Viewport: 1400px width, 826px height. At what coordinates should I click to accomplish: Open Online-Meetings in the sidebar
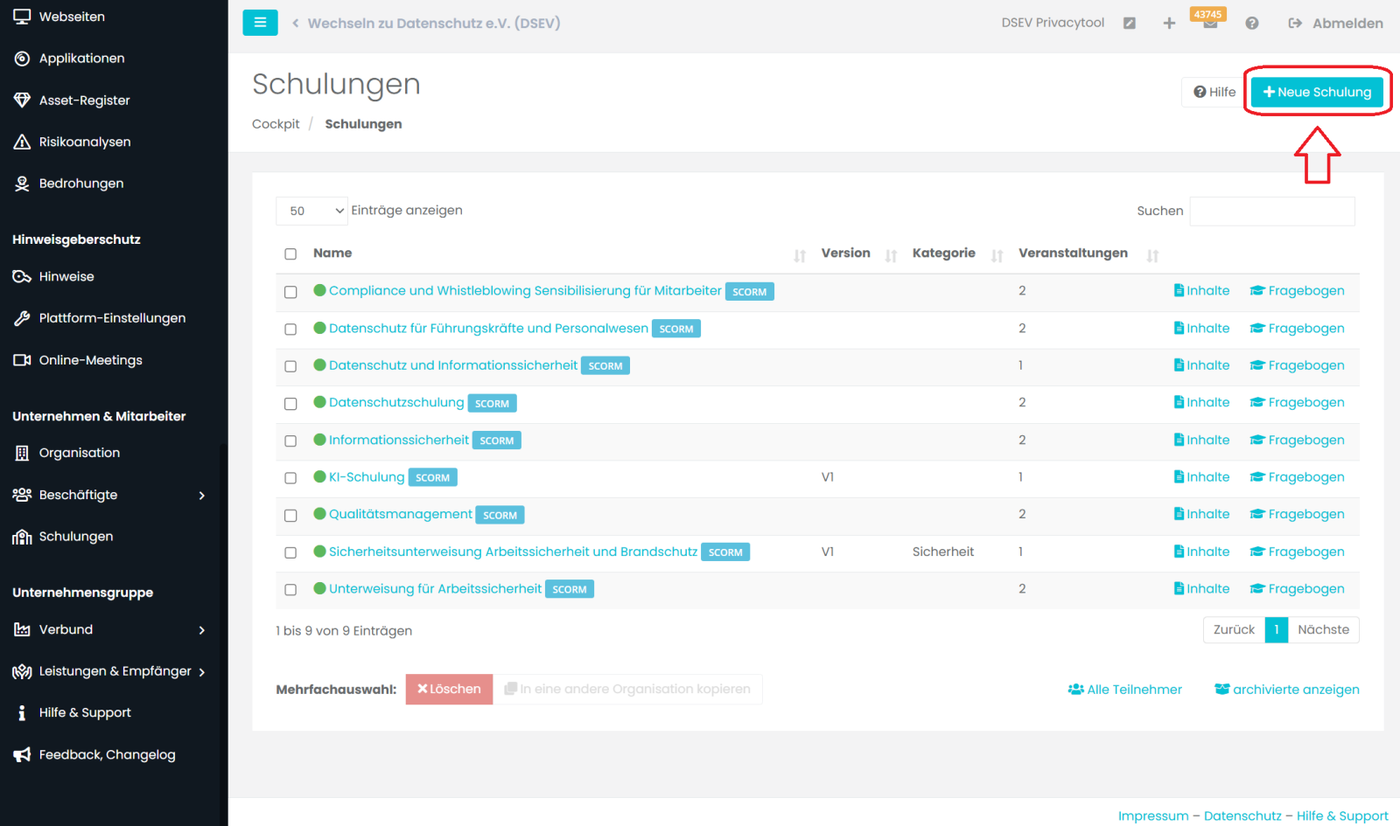tap(90, 360)
